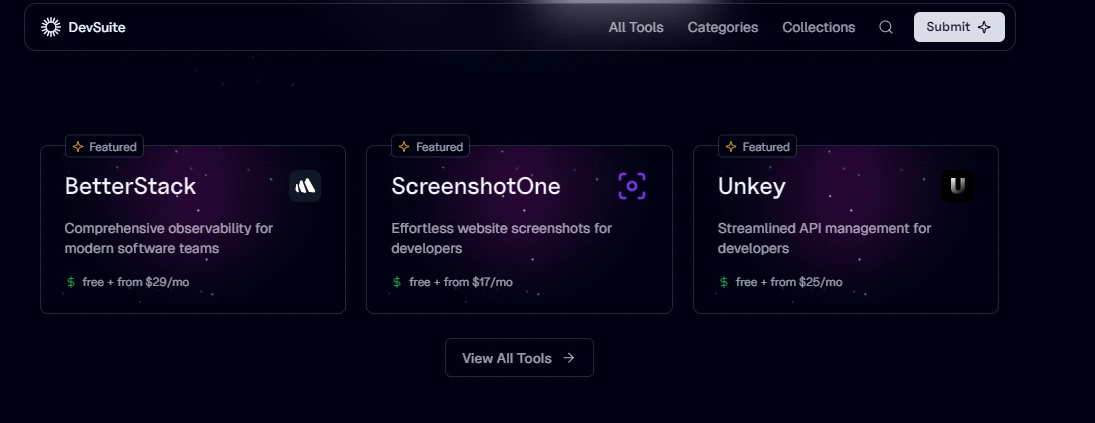Click the View All Tools button

point(520,357)
